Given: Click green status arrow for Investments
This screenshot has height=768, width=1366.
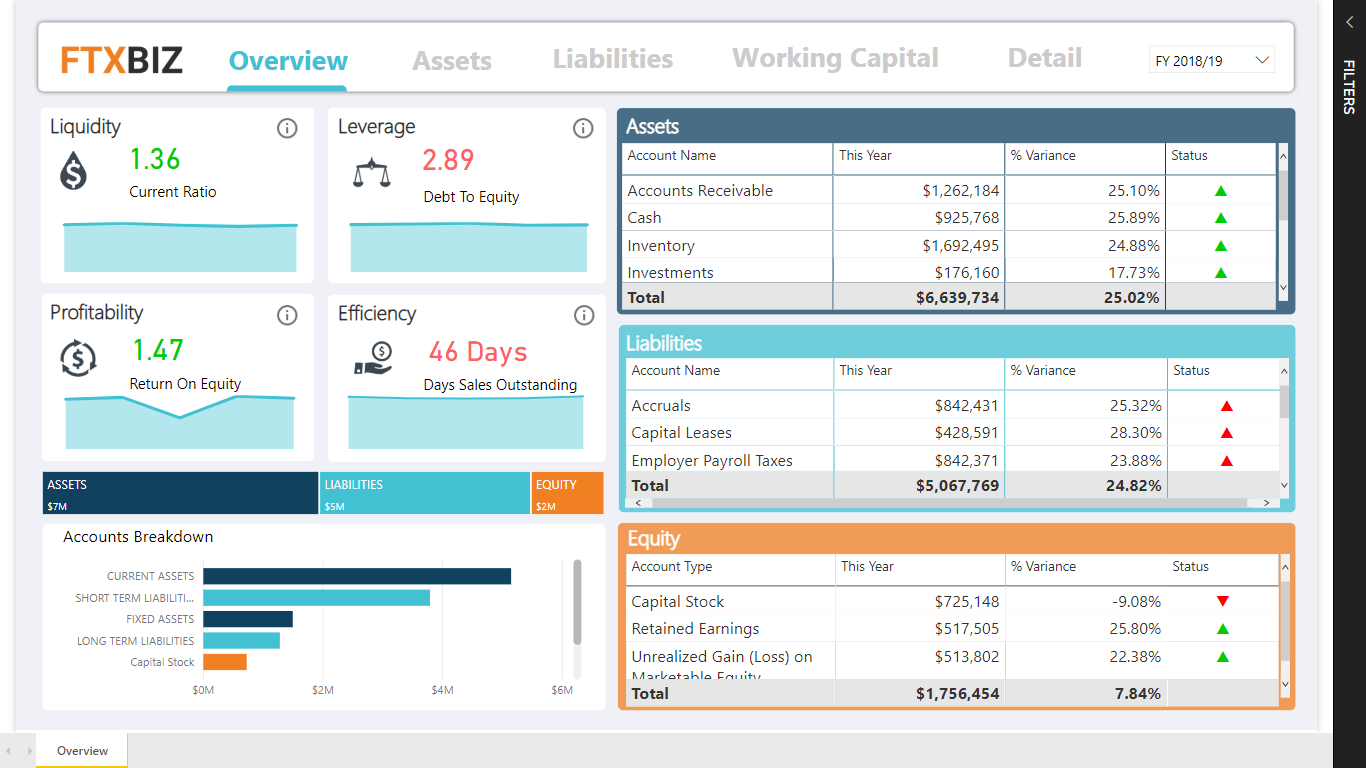Looking at the screenshot, I should [x=1221, y=273].
